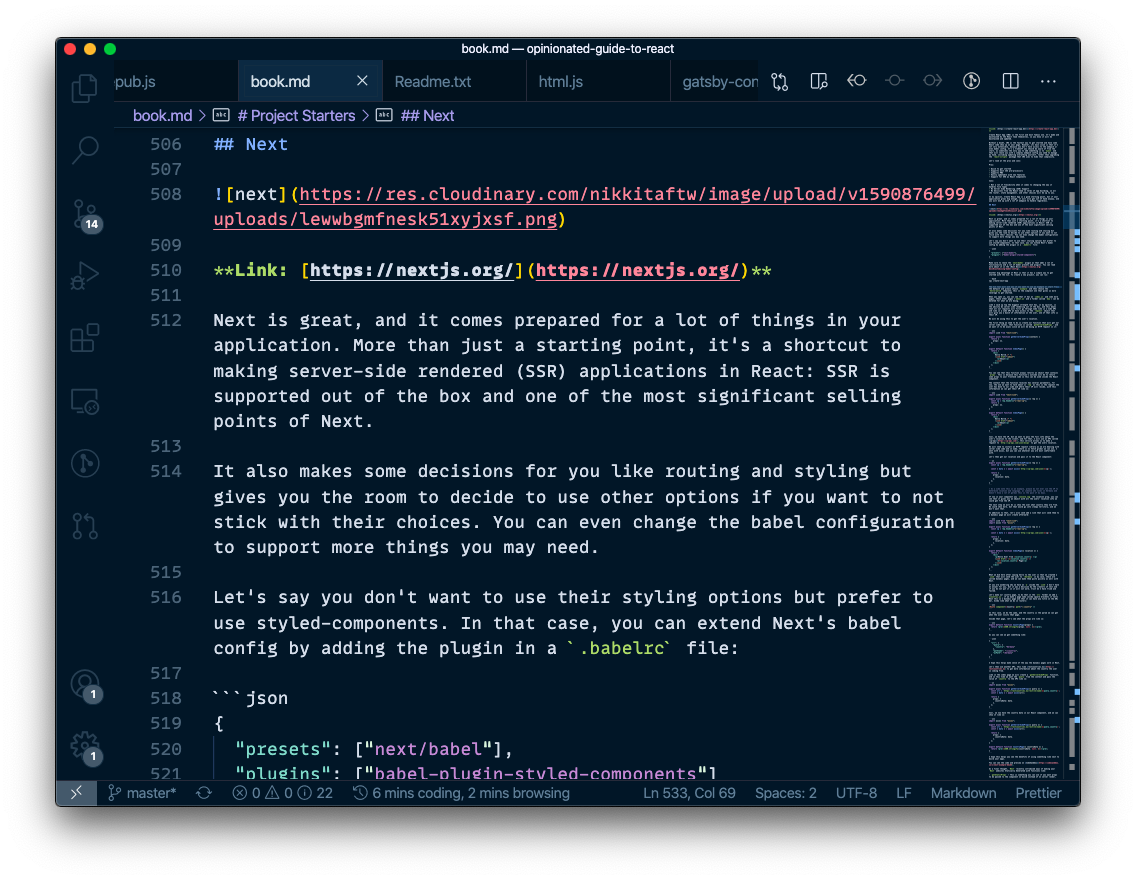Change indentation via 'Spaces: 2'
Image resolution: width=1136 pixels, height=880 pixels.
(x=785, y=793)
